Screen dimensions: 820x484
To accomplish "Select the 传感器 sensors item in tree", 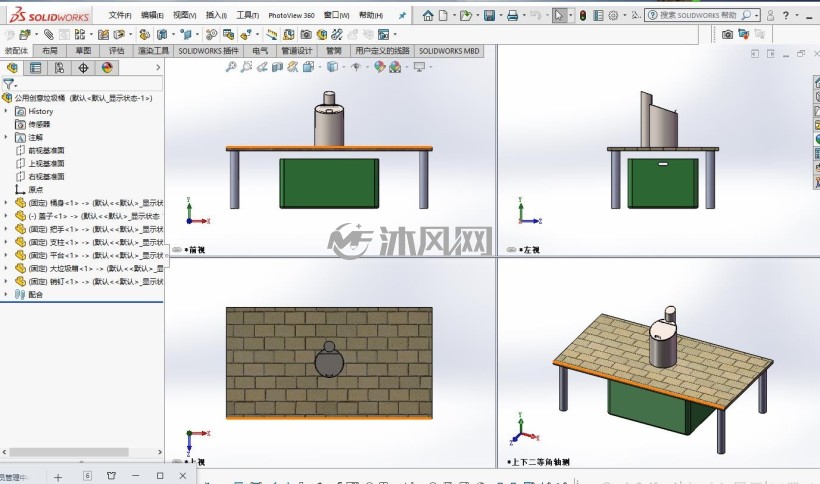I will (x=39, y=124).
